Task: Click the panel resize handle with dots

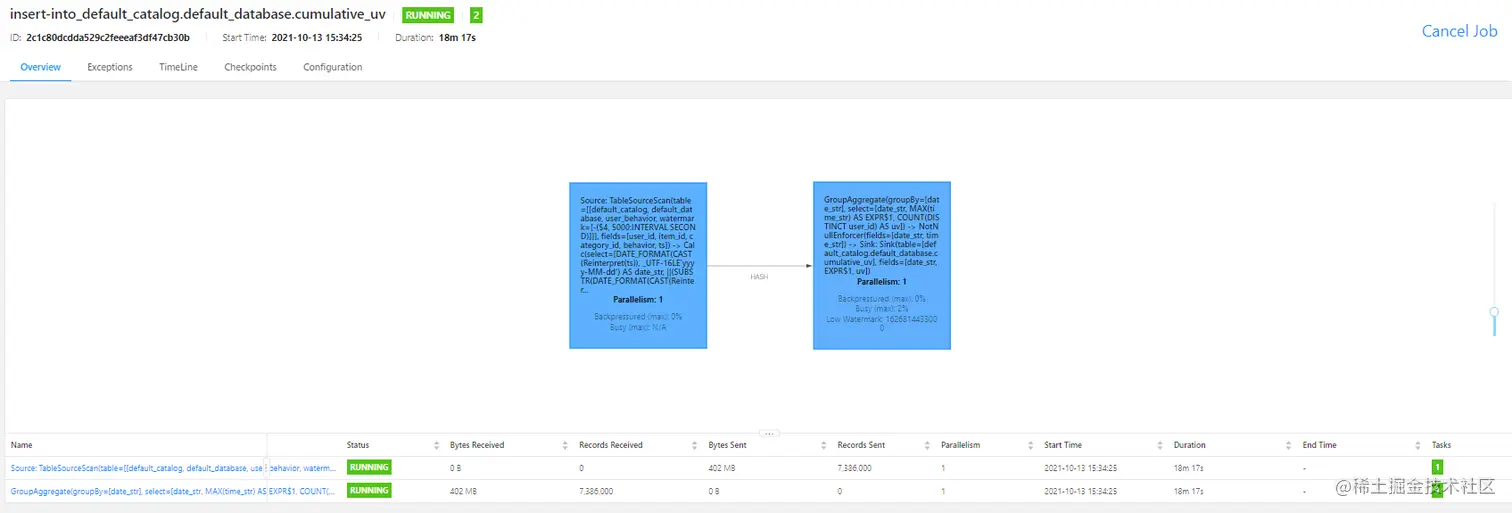Action: pos(769,433)
